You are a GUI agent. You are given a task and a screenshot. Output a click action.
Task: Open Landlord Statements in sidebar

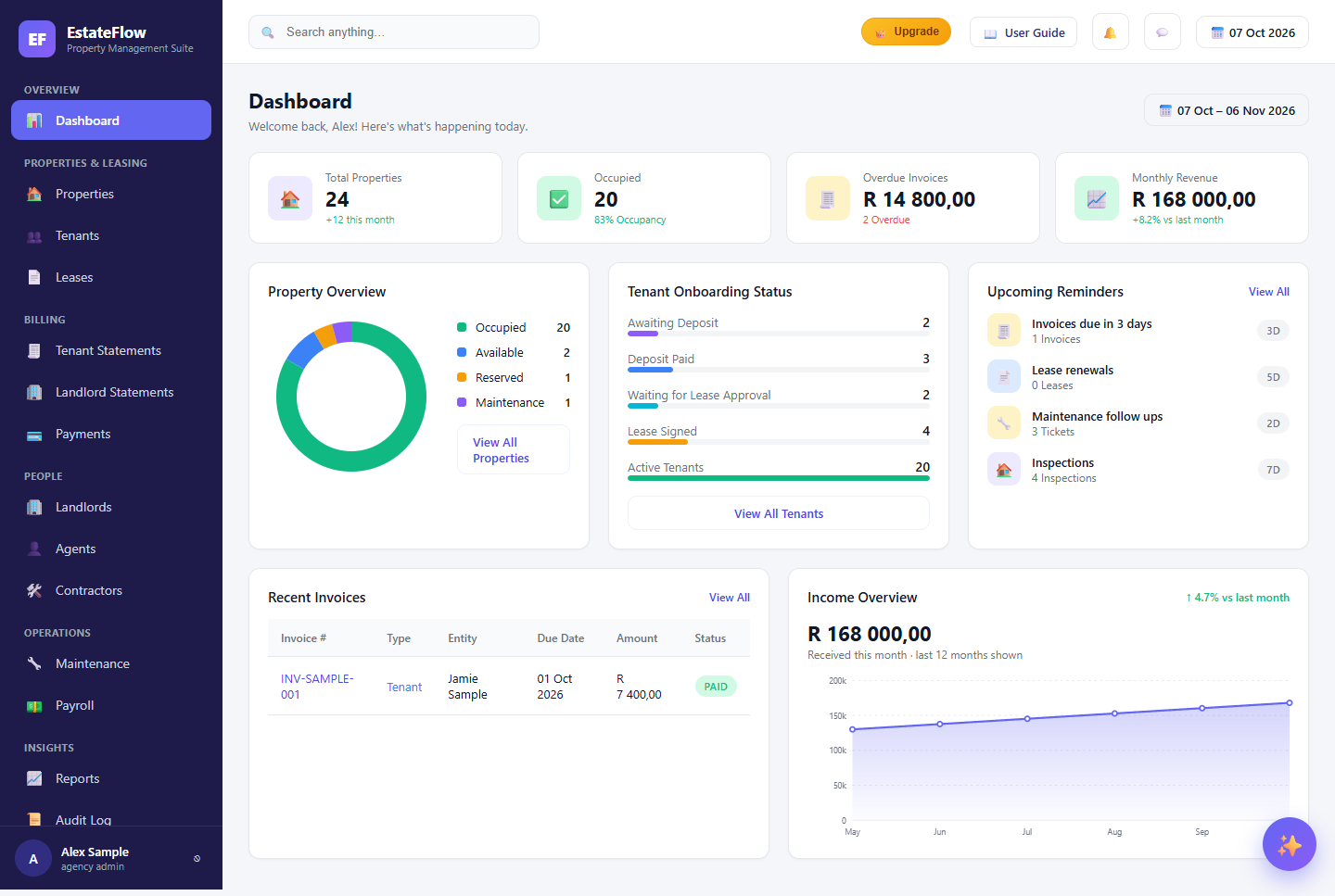(x=111, y=392)
